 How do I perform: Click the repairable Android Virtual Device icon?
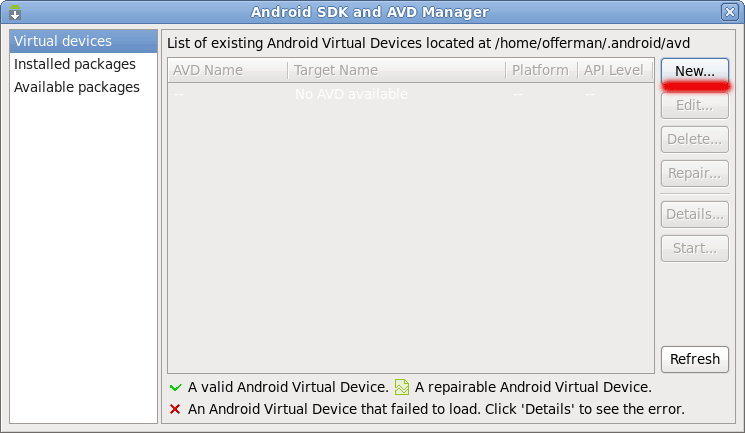[402, 387]
